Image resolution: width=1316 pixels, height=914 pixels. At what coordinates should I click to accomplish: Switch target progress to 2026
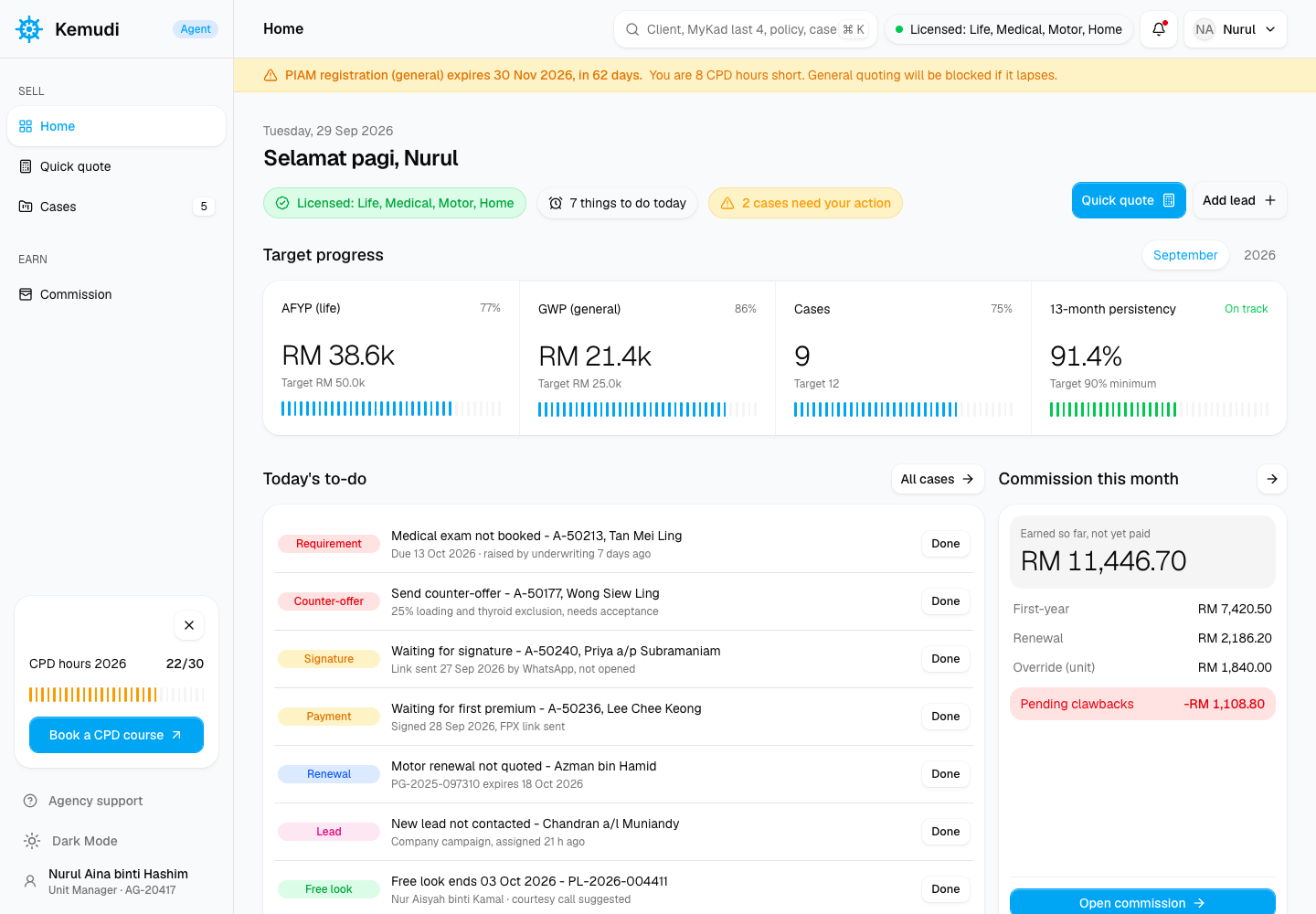click(1259, 255)
